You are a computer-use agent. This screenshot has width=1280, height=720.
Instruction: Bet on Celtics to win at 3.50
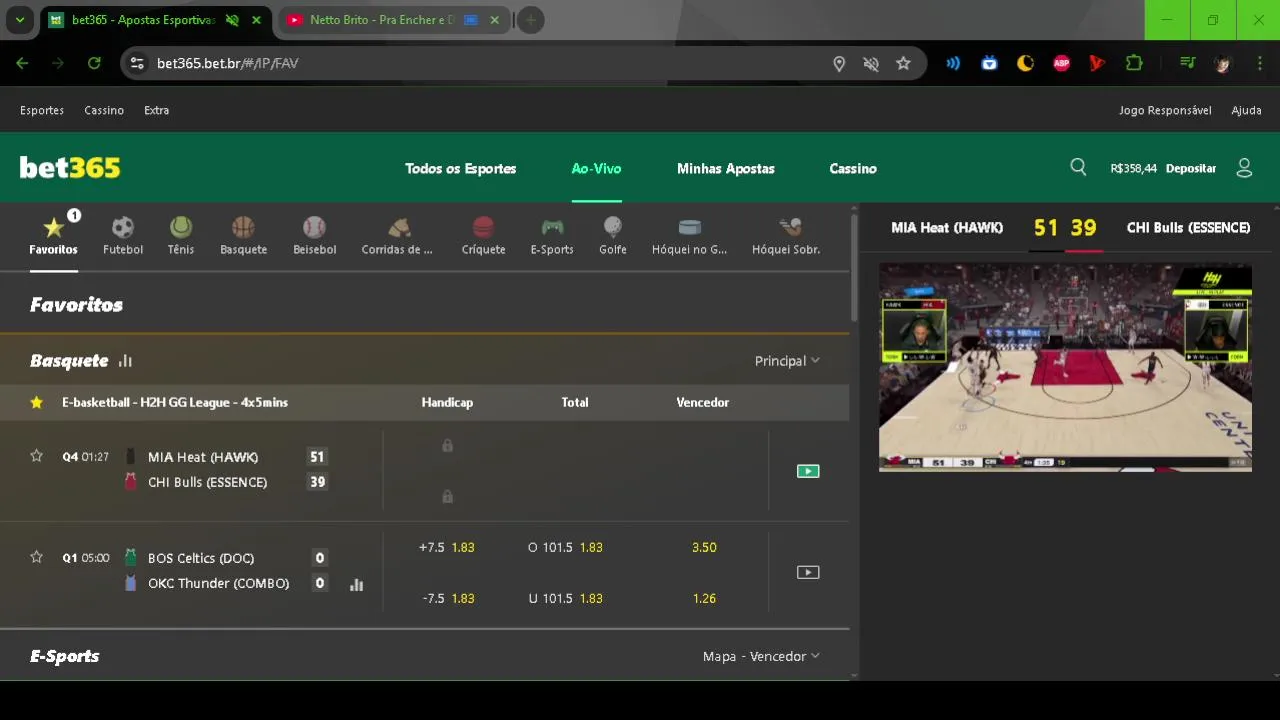(x=704, y=547)
